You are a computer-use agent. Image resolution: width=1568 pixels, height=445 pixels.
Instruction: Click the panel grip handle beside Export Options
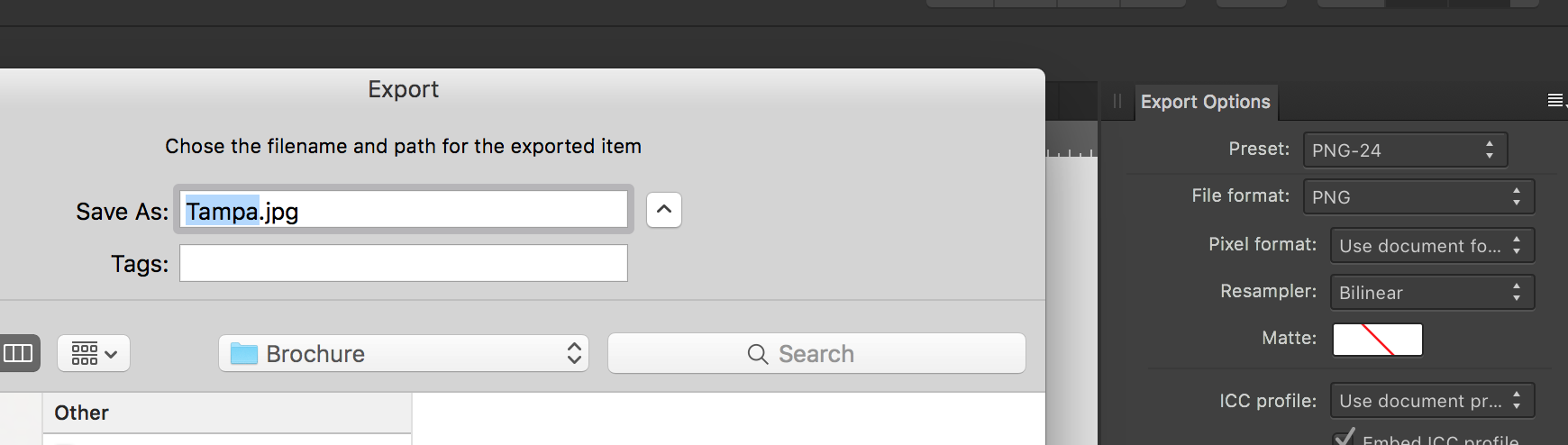pyautogui.click(x=1117, y=101)
